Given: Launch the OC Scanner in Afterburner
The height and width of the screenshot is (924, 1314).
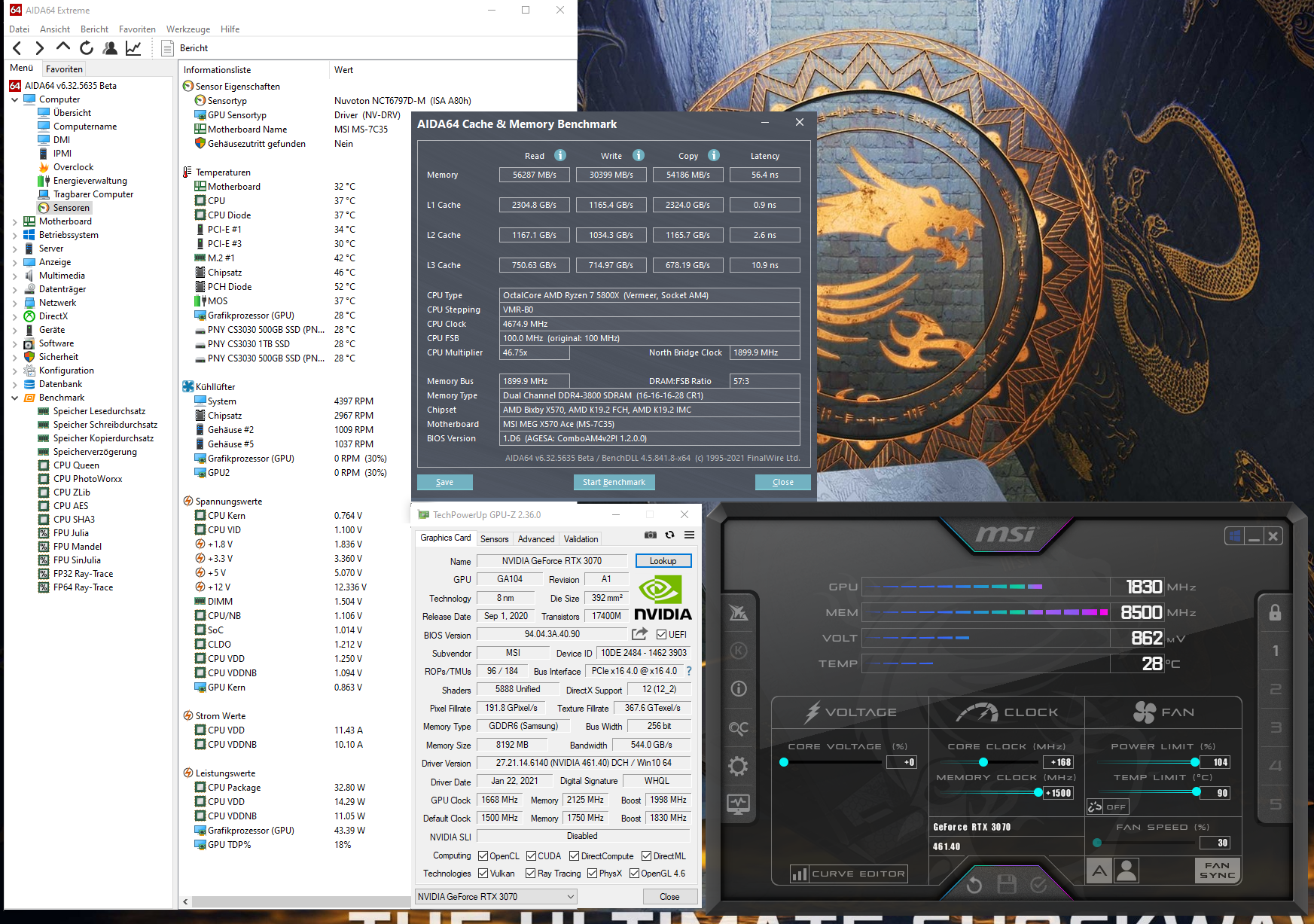Looking at the screenshot, I should [x=739, y=728].
